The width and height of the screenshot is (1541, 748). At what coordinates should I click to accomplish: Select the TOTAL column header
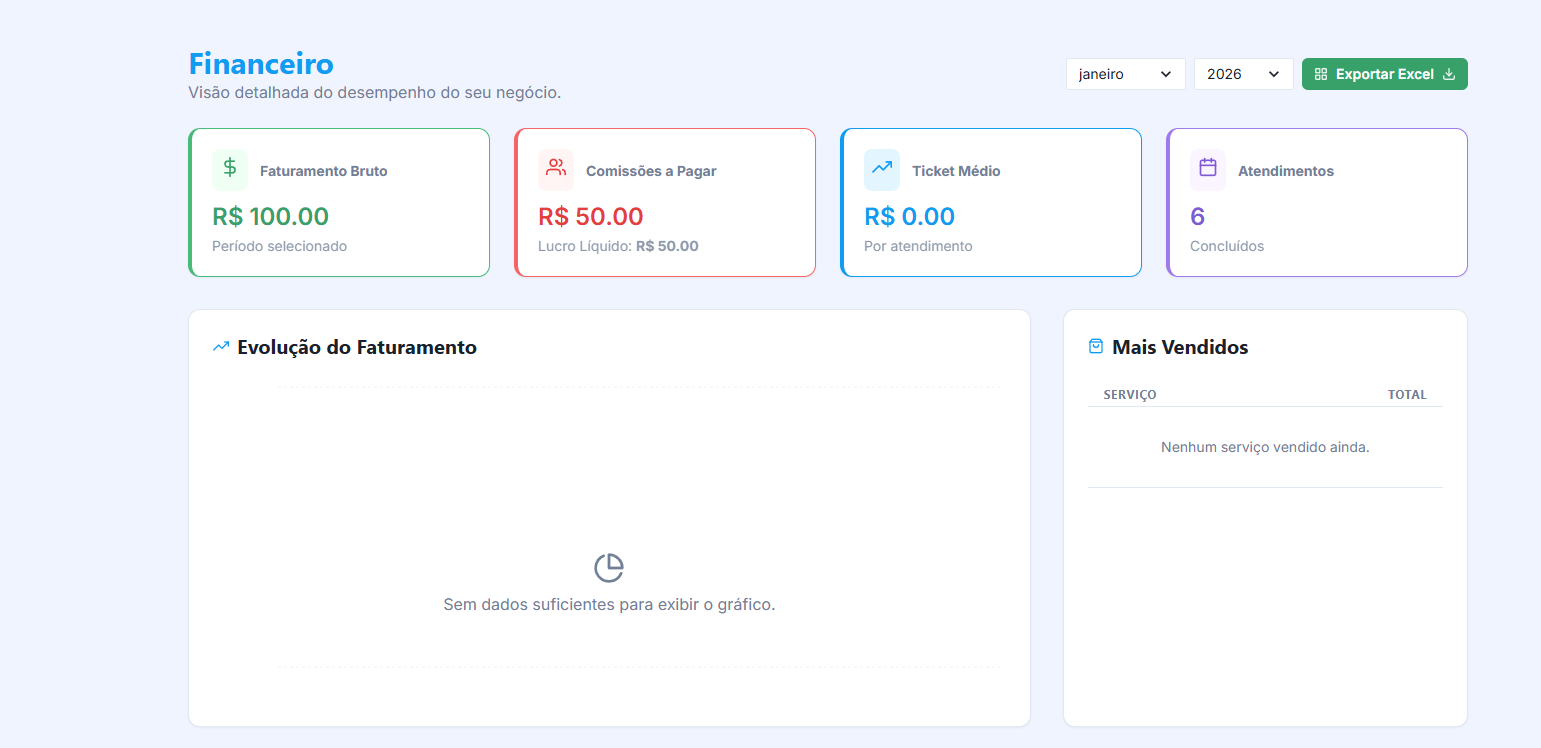click(x=1407, y=394)
